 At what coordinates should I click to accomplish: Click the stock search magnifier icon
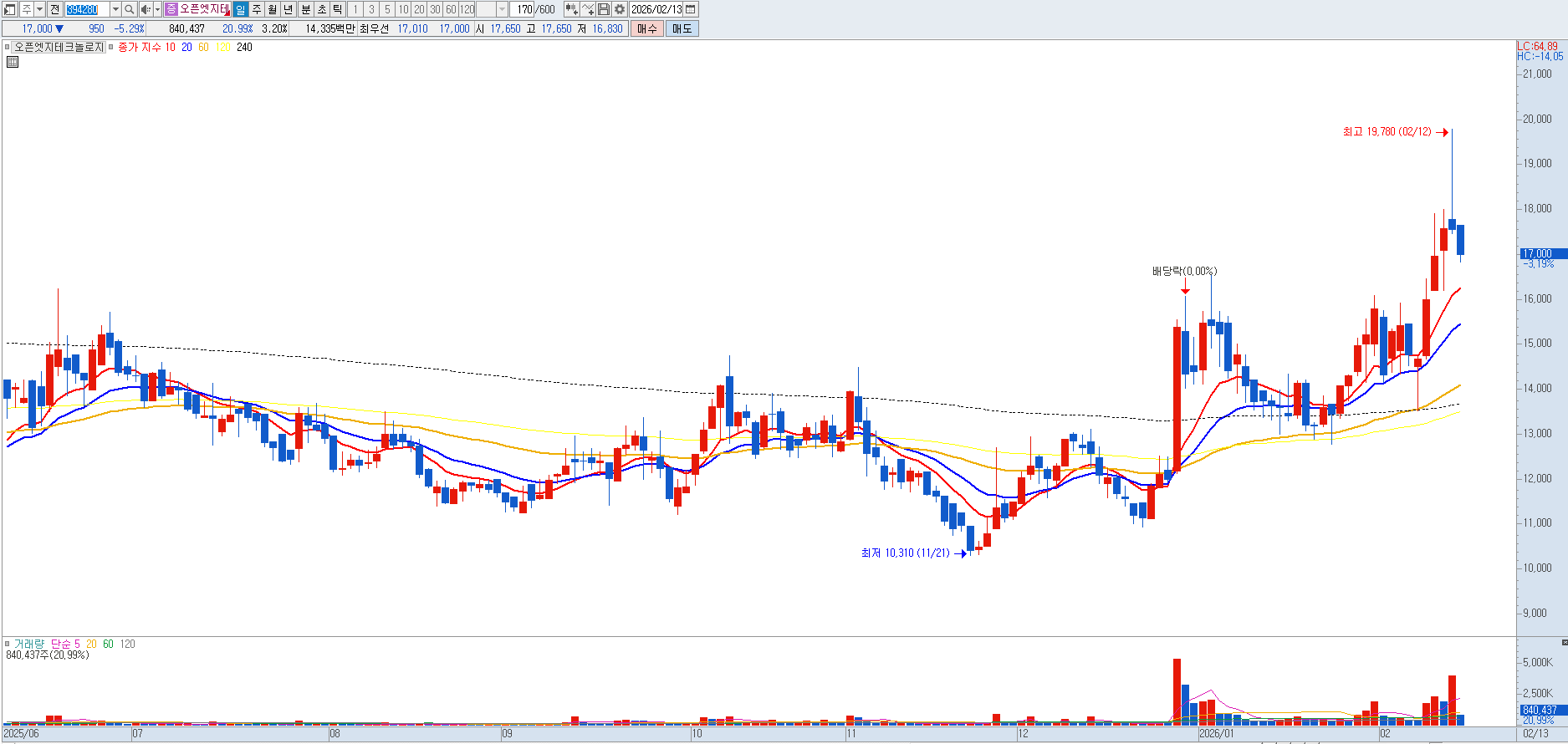click(130, 9)
